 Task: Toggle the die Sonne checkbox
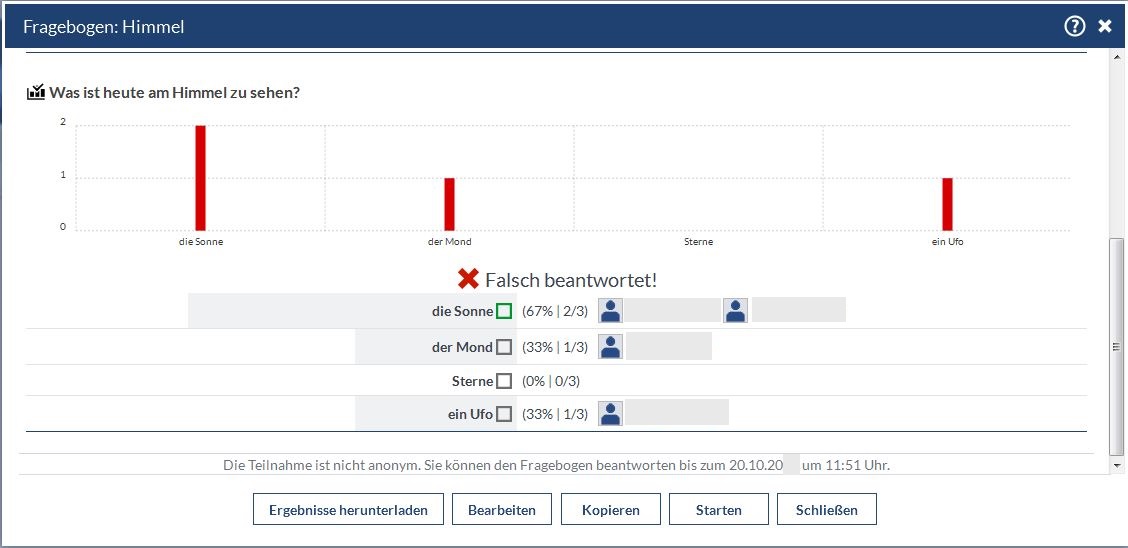coord(504,311)
